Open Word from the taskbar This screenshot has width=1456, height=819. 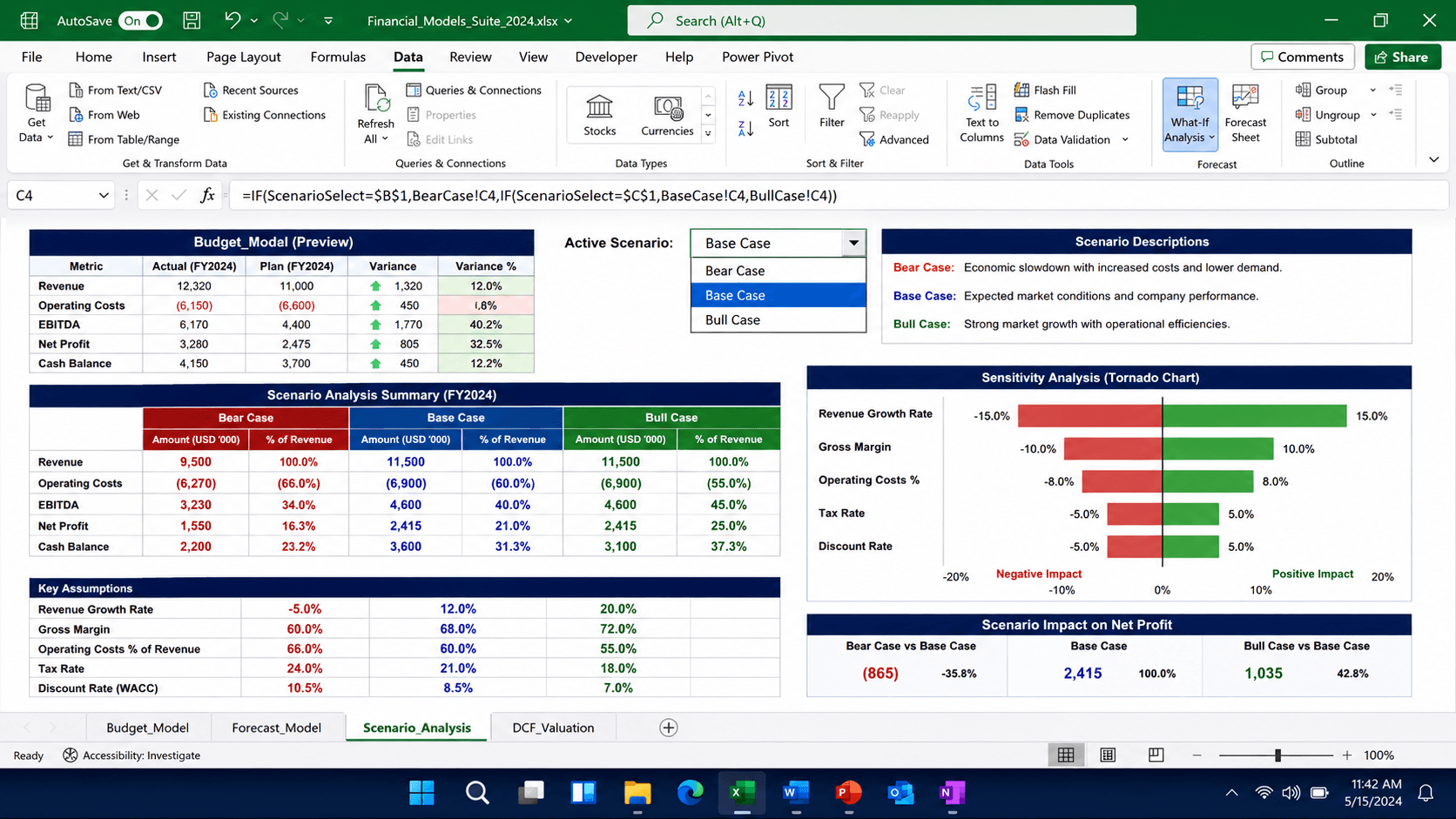[x=795, y=792]
